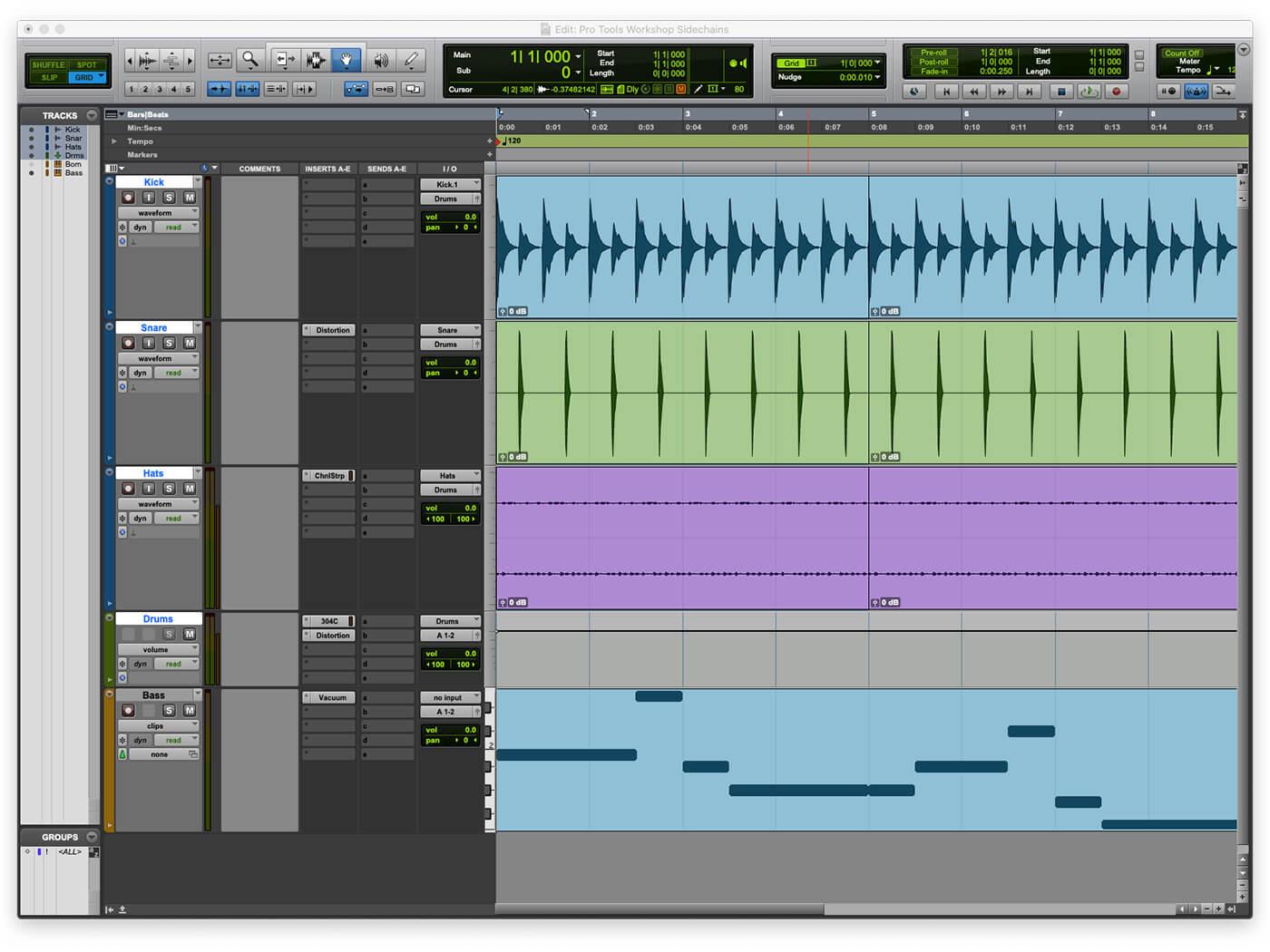Click Go to End transport button
This screenshot has width=1270, height=952.
1030,91
